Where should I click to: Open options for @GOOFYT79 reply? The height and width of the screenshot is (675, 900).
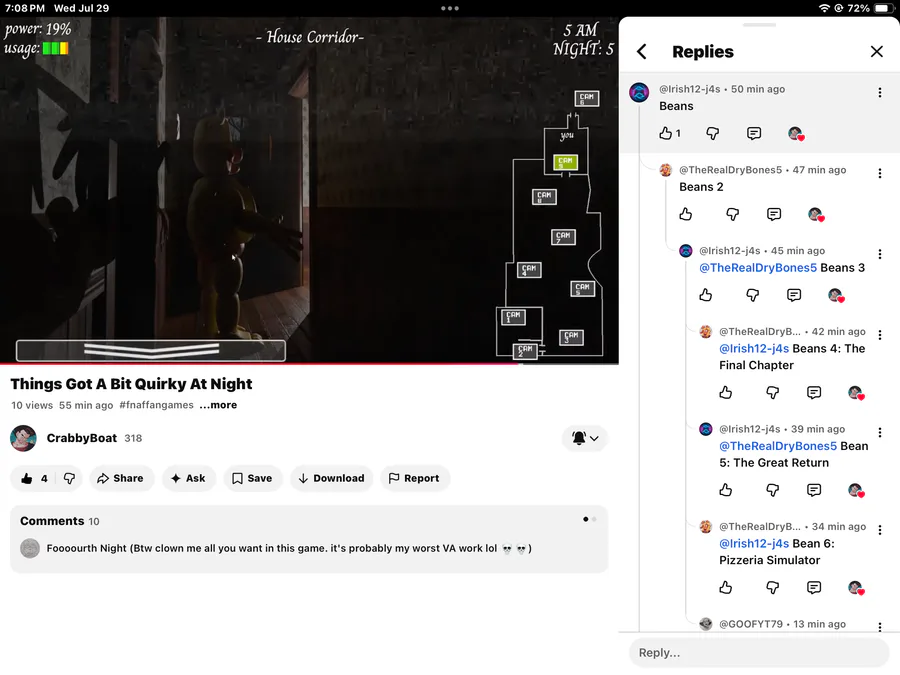click(x=879, y=627)
